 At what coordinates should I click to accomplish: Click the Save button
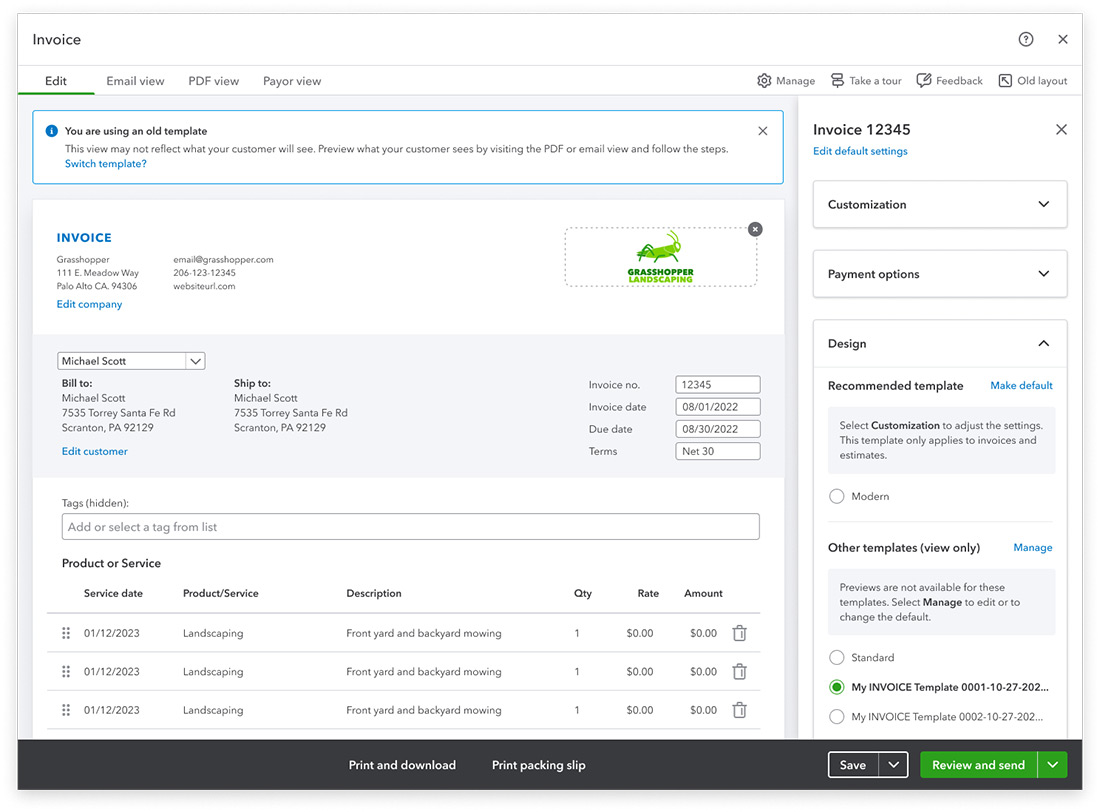click(x=853, y=765)
